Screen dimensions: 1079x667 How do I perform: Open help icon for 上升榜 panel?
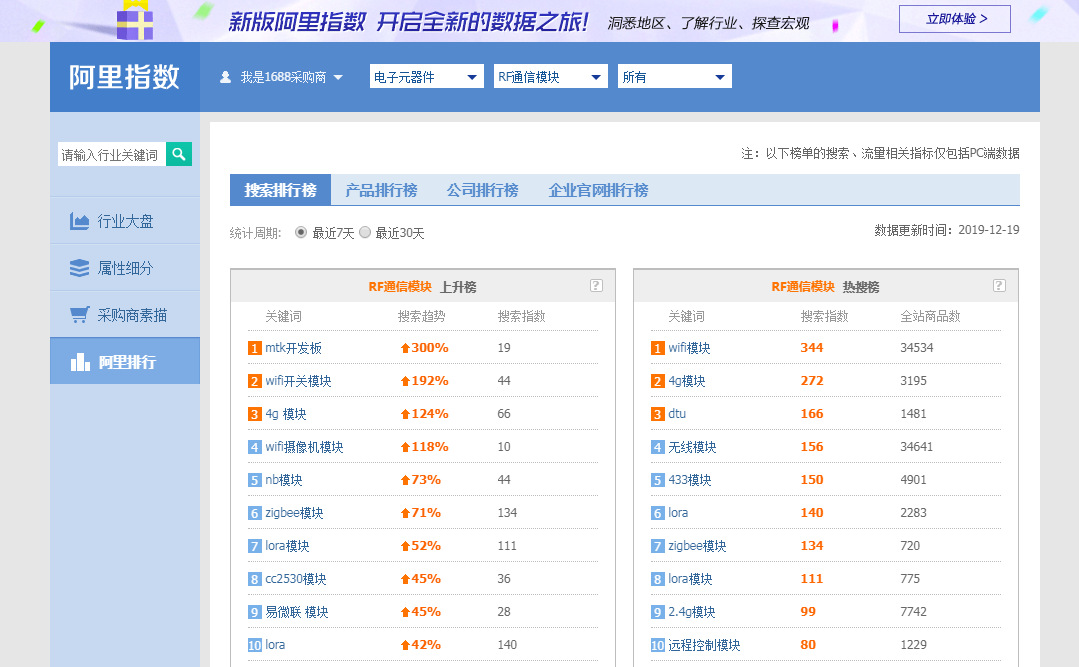pos(596,286)
